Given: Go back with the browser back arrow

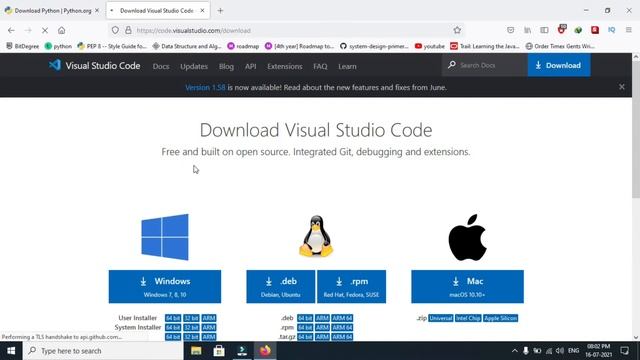Looking at the screenshot, I should [x=11, y=30].
